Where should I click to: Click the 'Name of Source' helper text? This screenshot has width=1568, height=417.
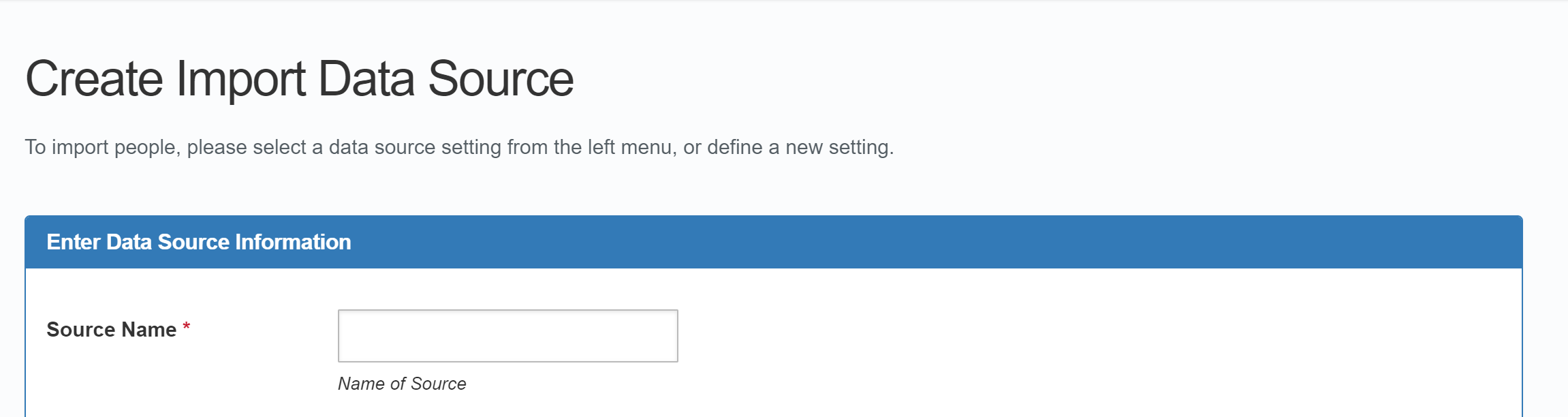pyautogui.click(x=402, y=384)
